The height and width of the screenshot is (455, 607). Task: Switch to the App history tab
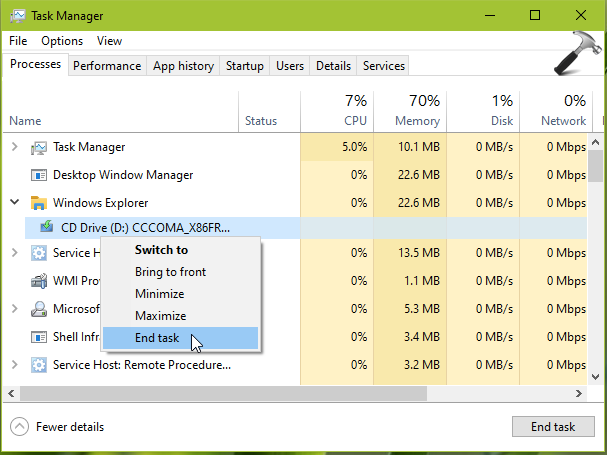tap(183, 66)
